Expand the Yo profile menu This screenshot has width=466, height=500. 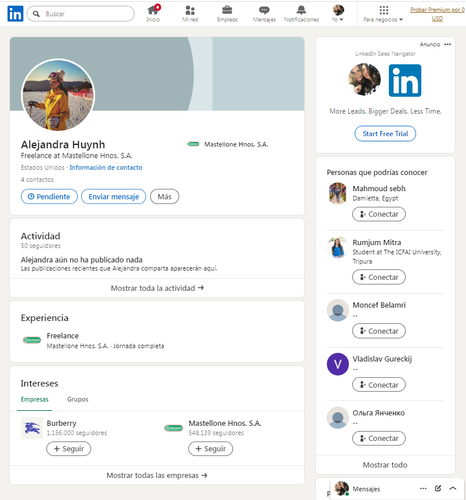(338, 14)
